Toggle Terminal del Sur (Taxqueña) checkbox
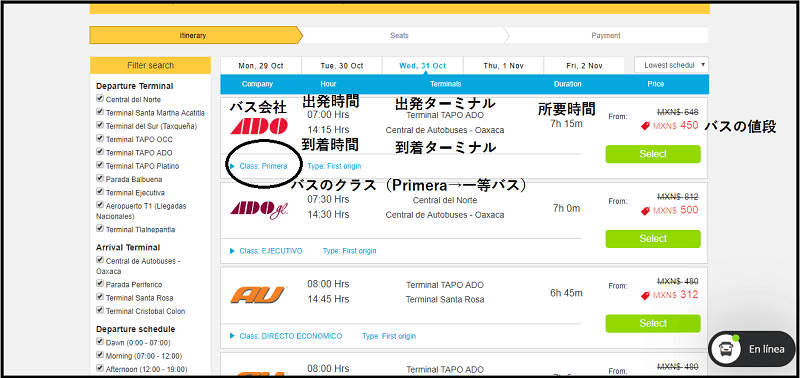This screenshot has height=378, width=800. 100,125
